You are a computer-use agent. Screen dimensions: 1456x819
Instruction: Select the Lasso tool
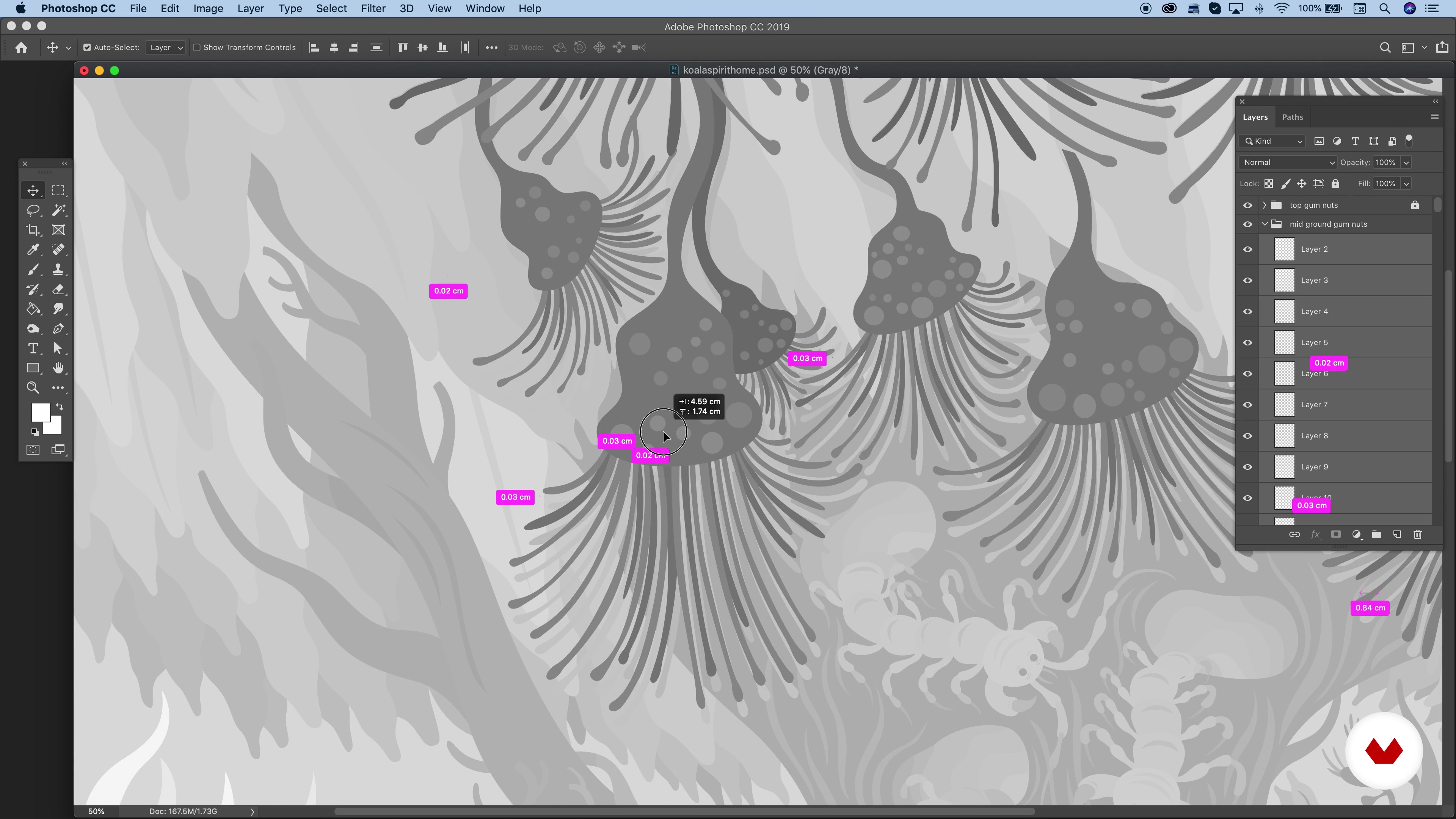(x=33, y=210)
